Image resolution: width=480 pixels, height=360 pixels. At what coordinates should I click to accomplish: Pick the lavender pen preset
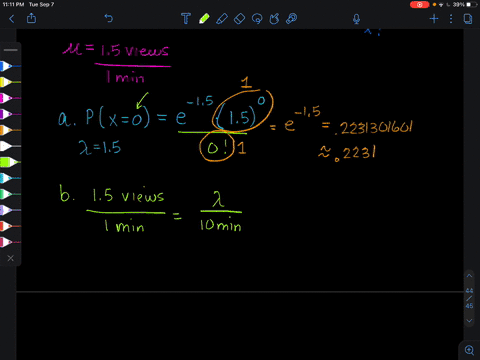click(10, 210)
